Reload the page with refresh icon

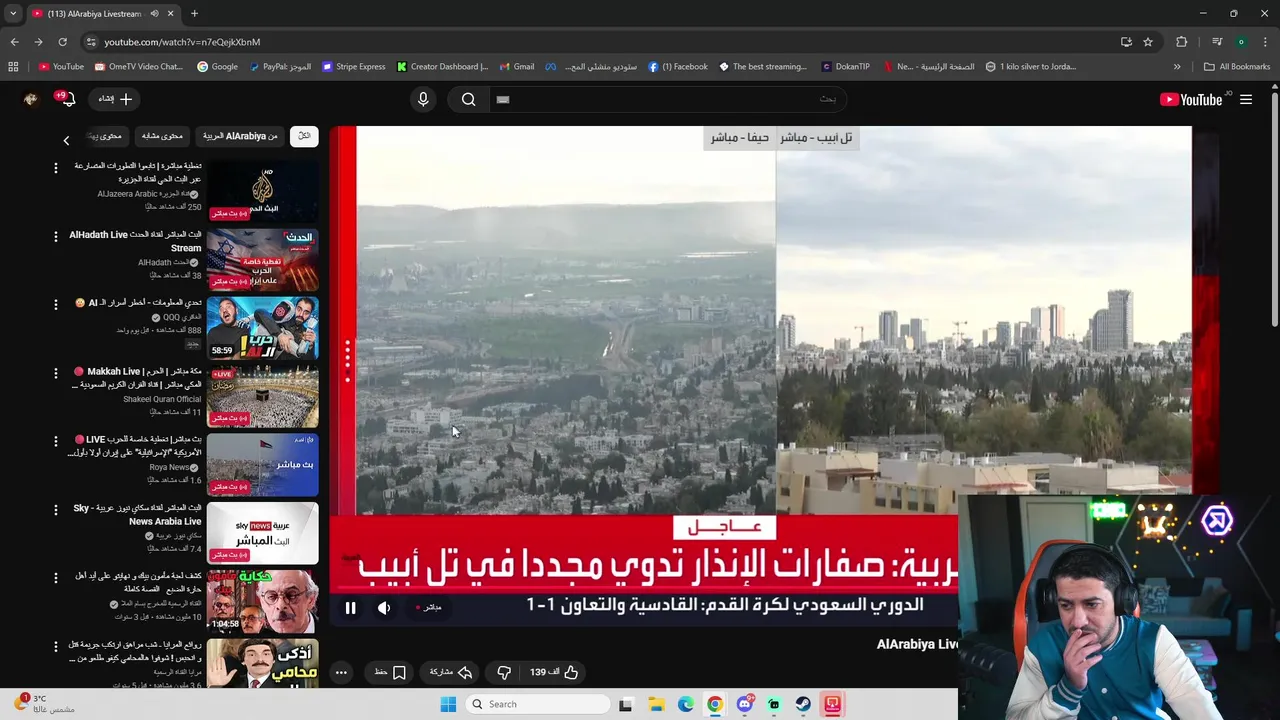pos(62,42)
